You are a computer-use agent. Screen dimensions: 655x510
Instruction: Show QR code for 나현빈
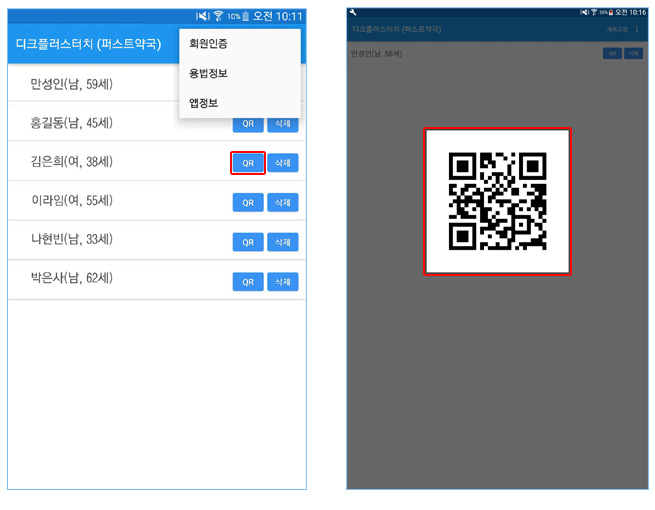point(248,242)
